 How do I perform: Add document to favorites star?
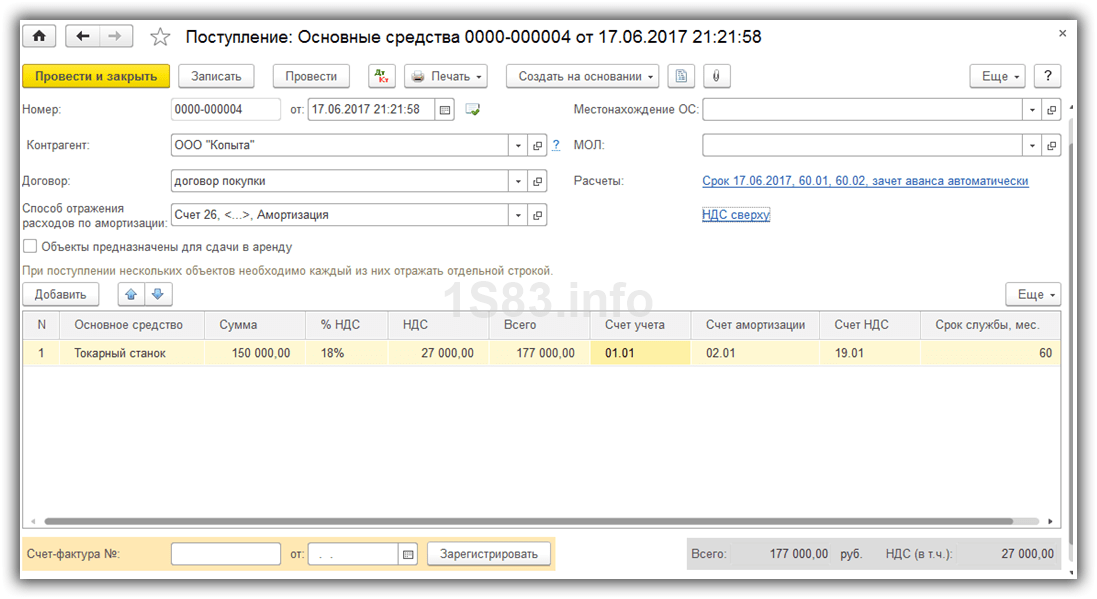(160, 36)
